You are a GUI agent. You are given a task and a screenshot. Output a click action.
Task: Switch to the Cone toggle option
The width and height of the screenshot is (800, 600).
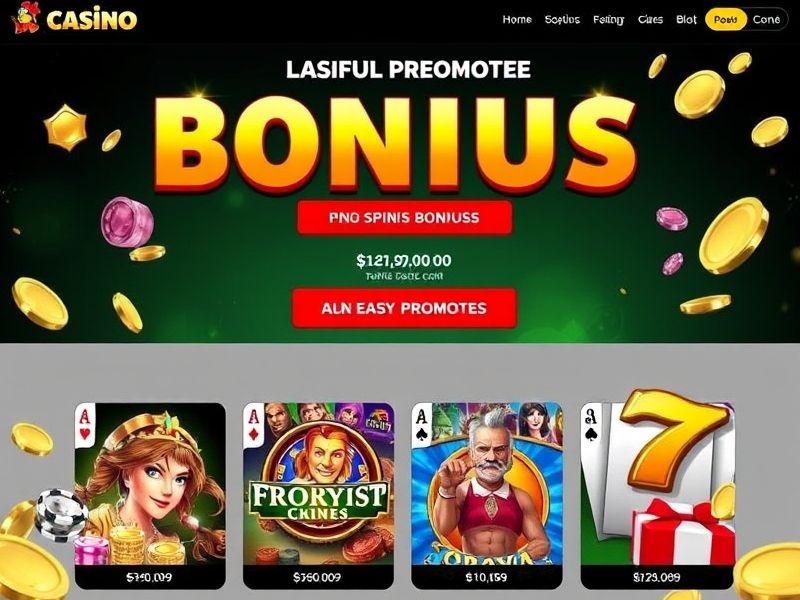click(x=766, y=20)
